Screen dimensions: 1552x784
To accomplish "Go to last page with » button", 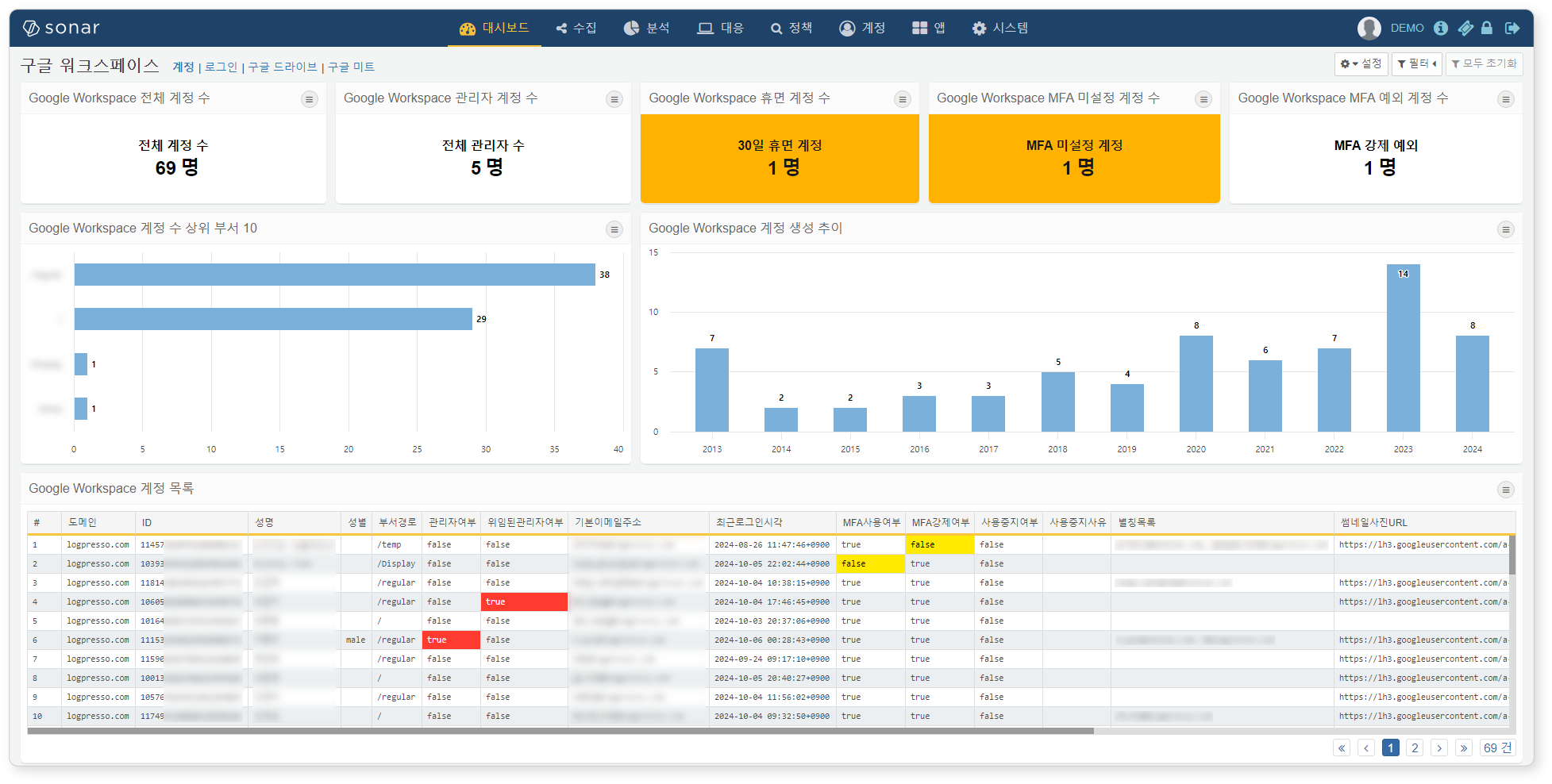I will (1464, 747).
